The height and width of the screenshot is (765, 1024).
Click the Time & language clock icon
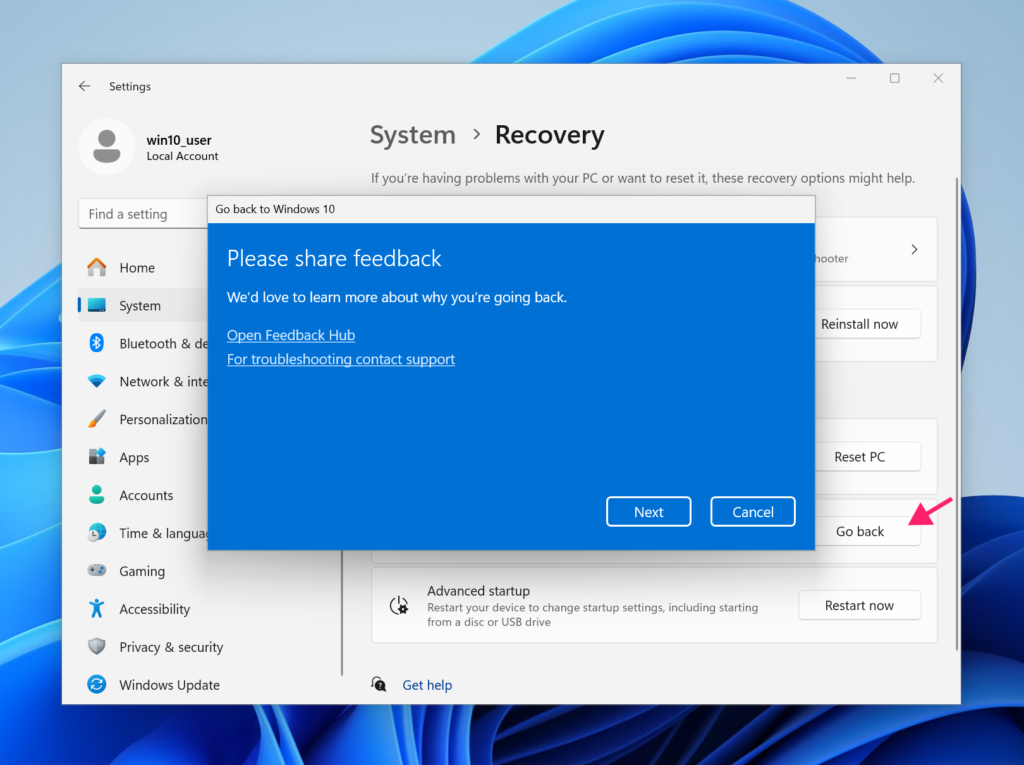point(97,532)
